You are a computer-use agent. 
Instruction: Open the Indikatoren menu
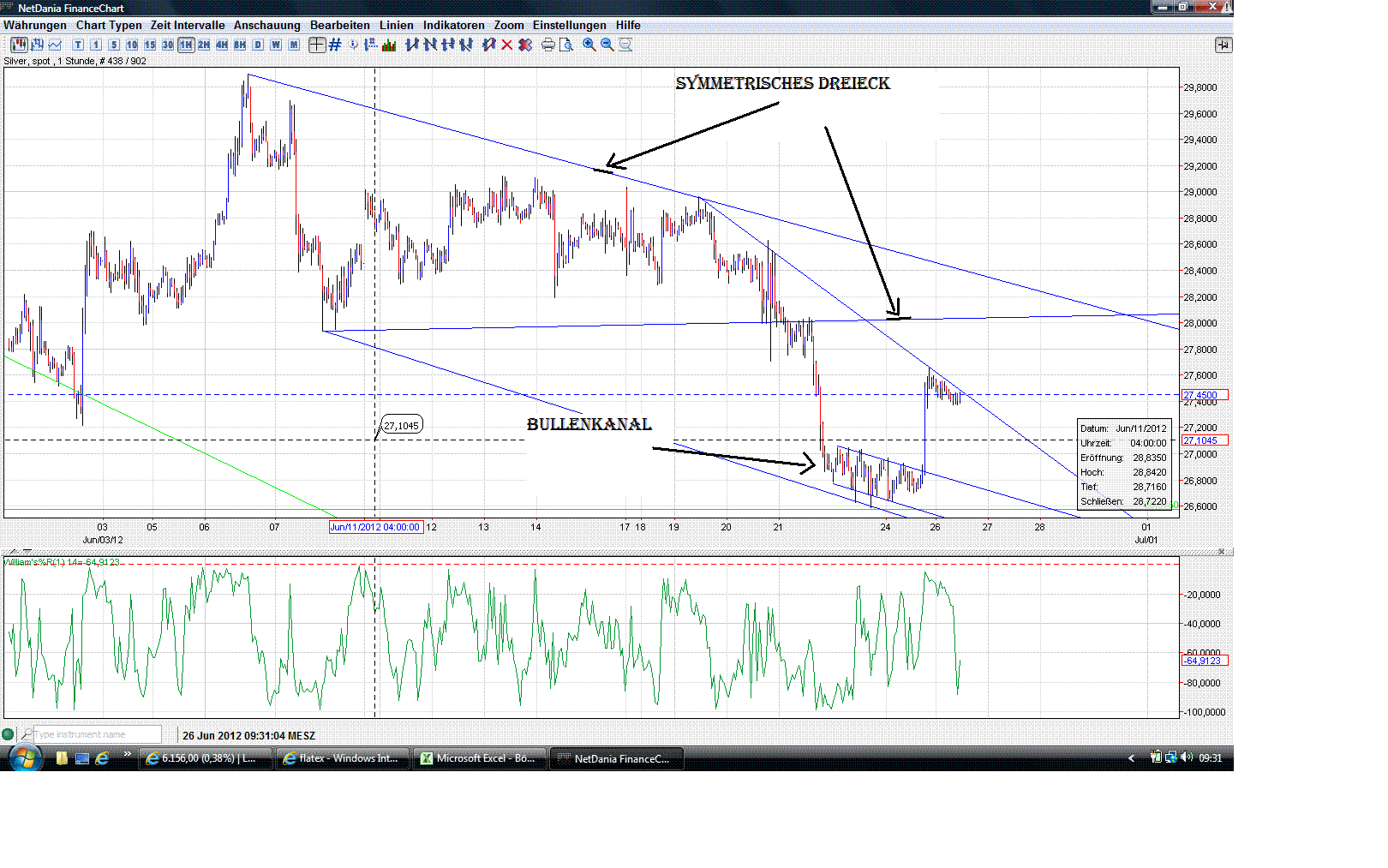pyautogui.click(x=454, y=25)
